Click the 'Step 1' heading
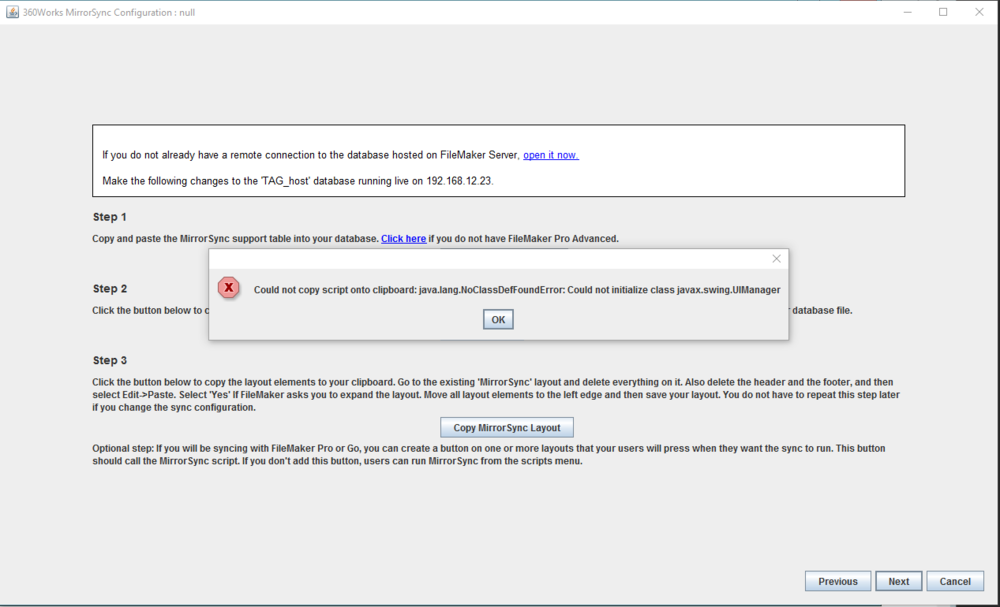This screenshot has height=607, width=1000. click(110, 217)
